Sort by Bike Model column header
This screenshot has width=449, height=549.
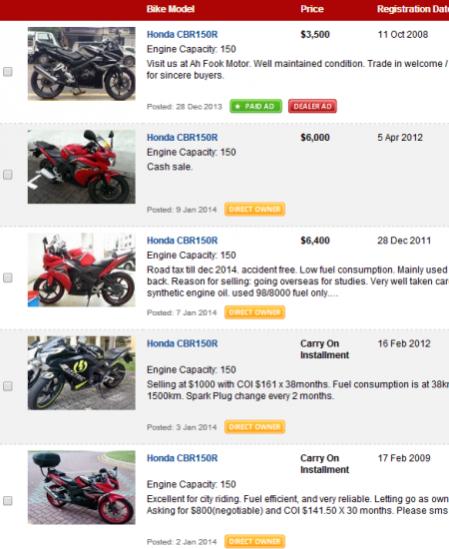click(170, 9)
